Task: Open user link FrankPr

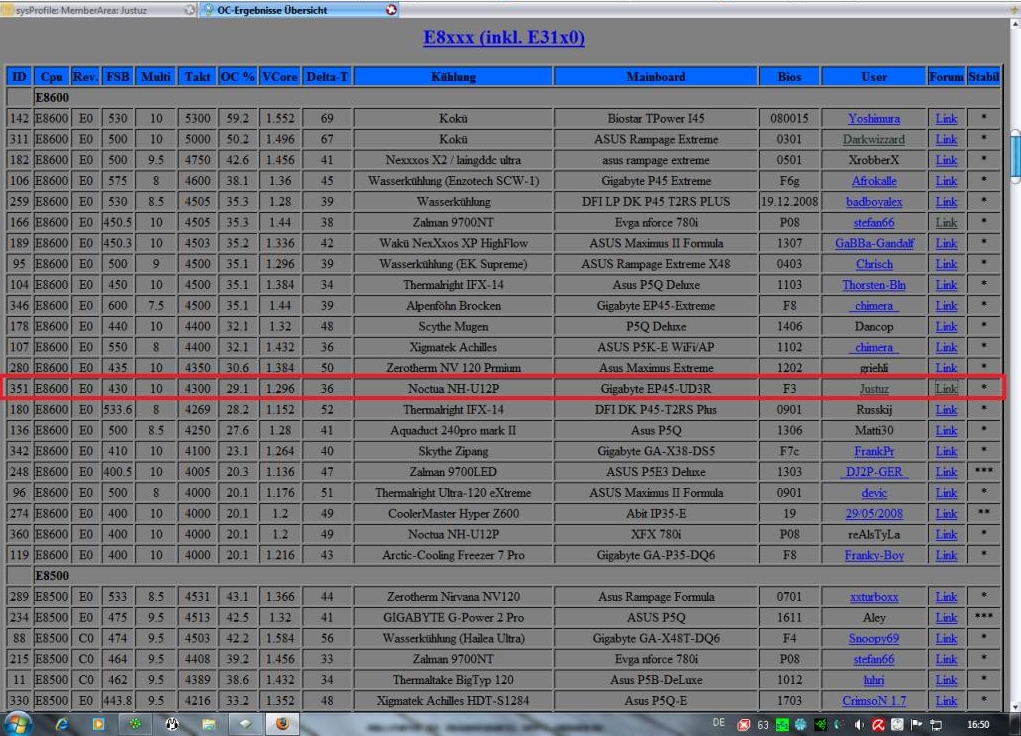Action: click(874, 451)
